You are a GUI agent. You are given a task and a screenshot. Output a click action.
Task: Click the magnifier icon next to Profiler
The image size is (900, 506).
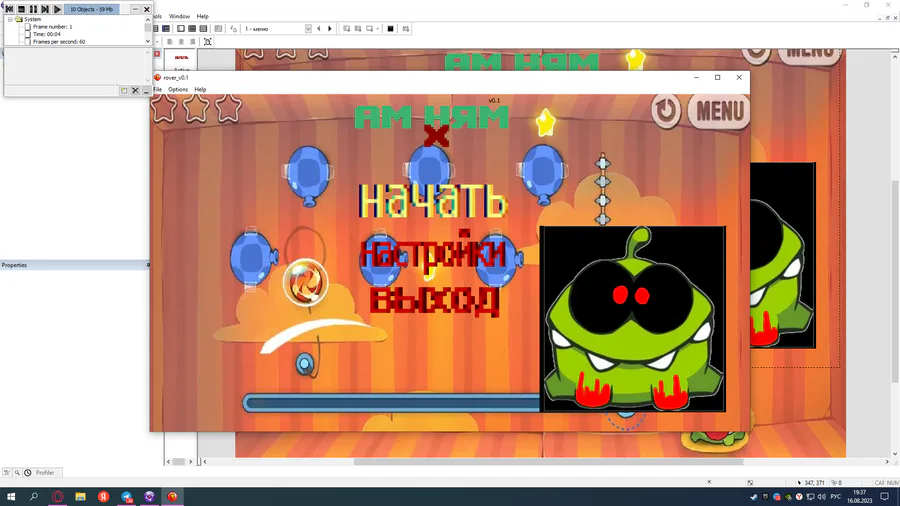(x=17, y=473)
